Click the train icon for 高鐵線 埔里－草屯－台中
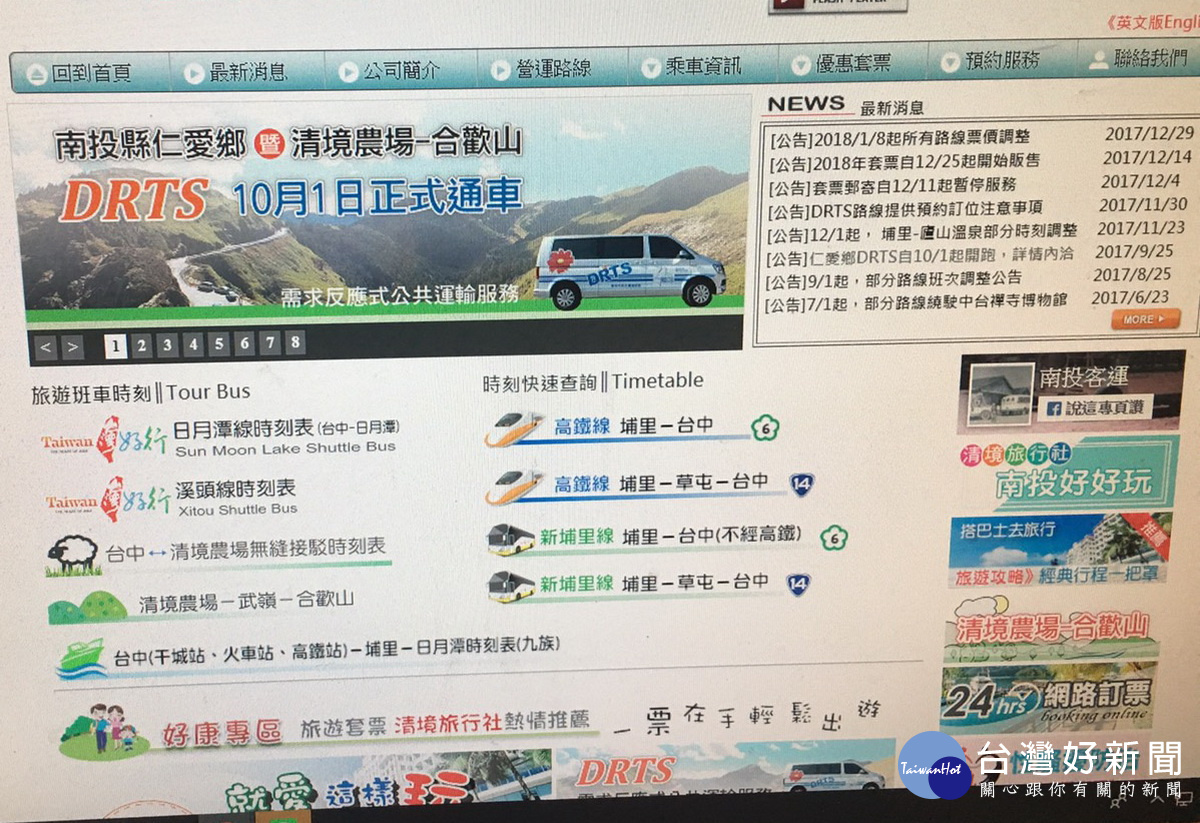 click(x=515, y=486)
